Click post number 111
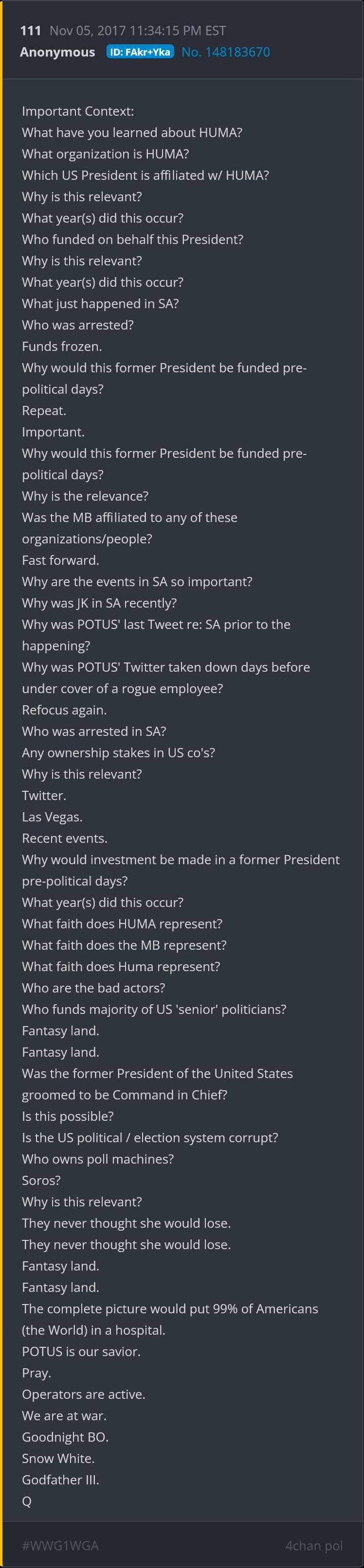 31,31
